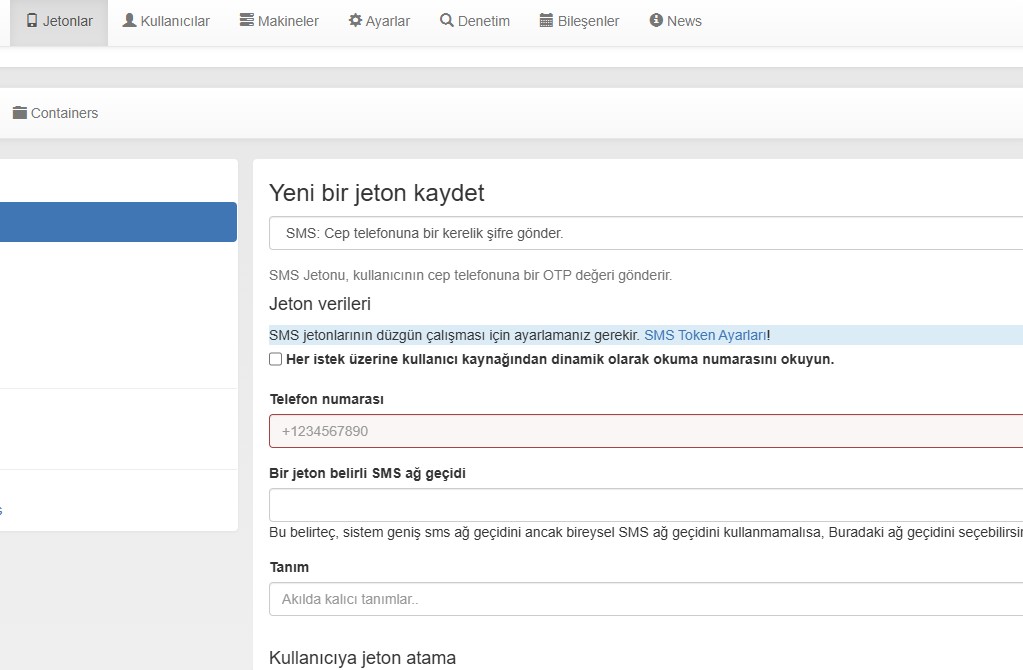This screenshot has width=1023, height=670.
Task: Click the user icon beside Kullanıcılar
Action: click(x=129, y=20)
